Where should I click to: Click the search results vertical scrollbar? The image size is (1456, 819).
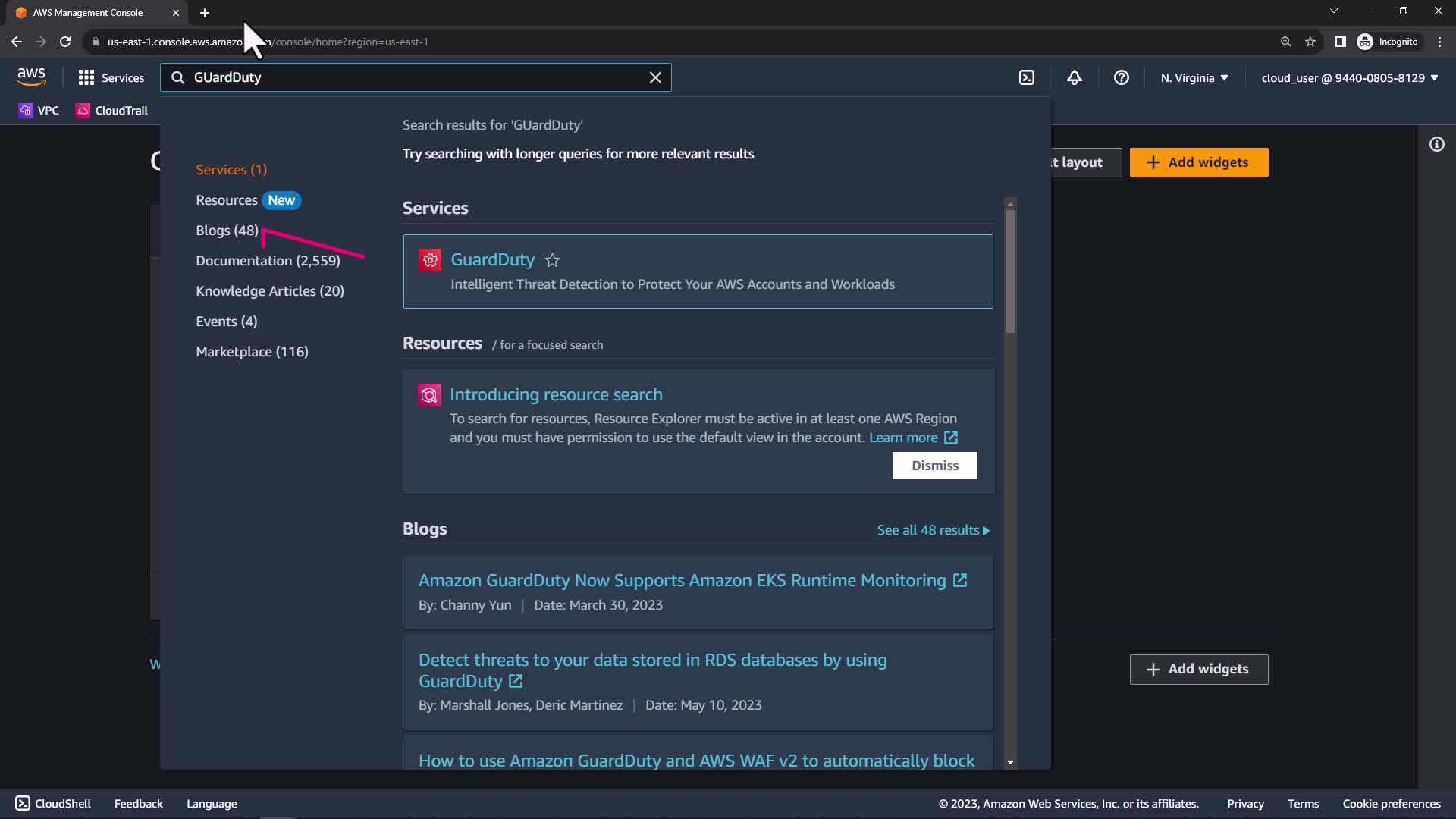click(1010, 273)
